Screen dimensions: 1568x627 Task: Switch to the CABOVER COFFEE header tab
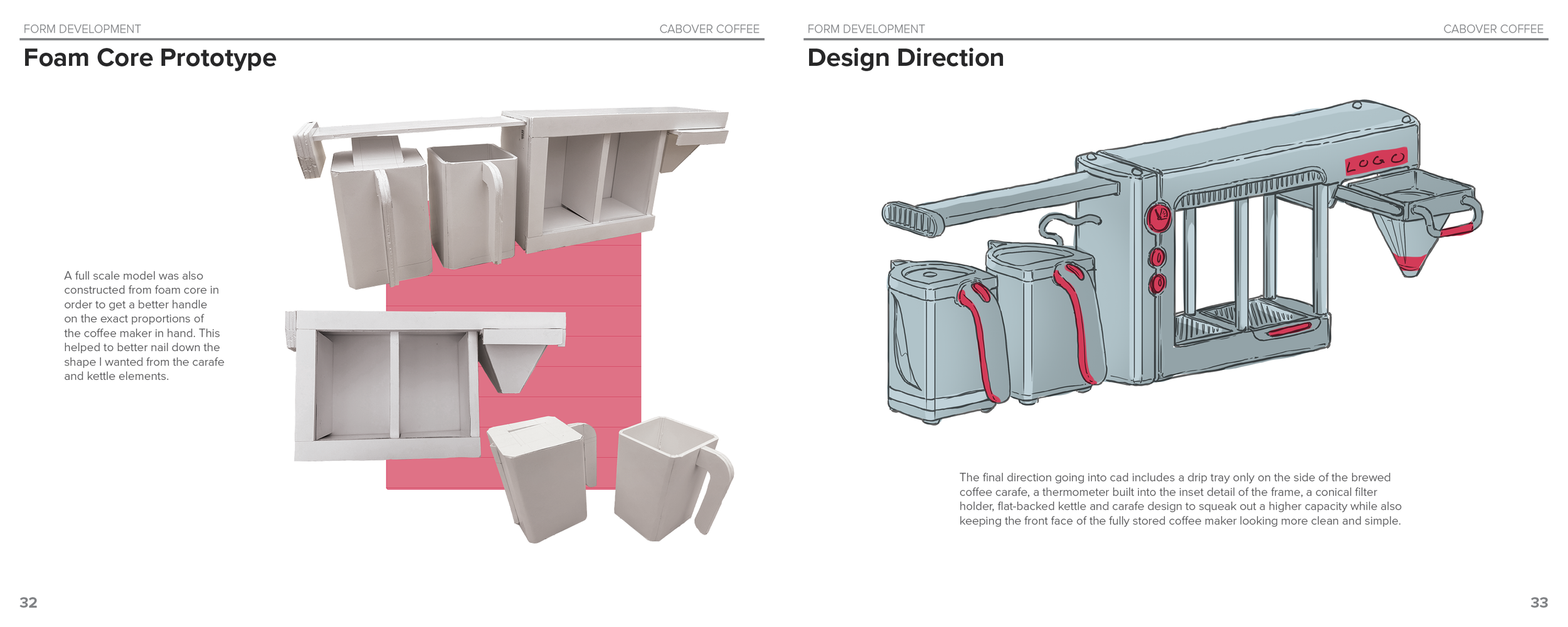709,28
